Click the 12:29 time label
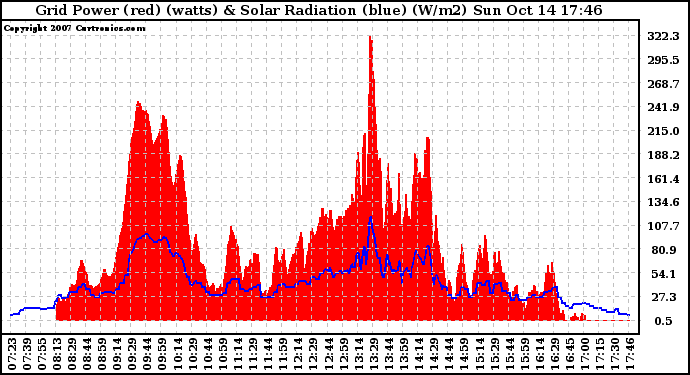690x375 pixels. (x=313, y=354)
